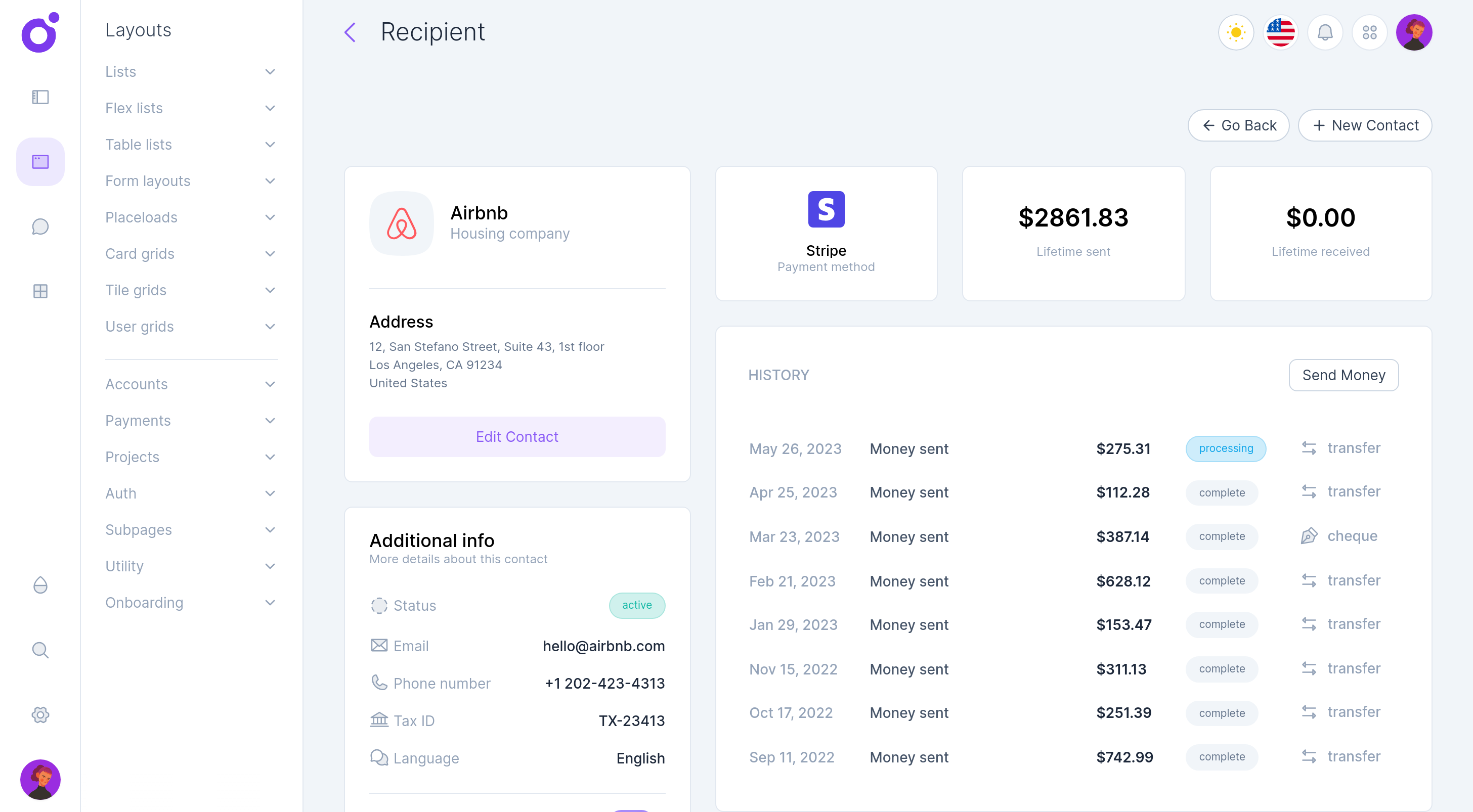Viewport: 1473px width, 812px height.
Task: Open the Accounts menu item
Action: click(190, 384)
